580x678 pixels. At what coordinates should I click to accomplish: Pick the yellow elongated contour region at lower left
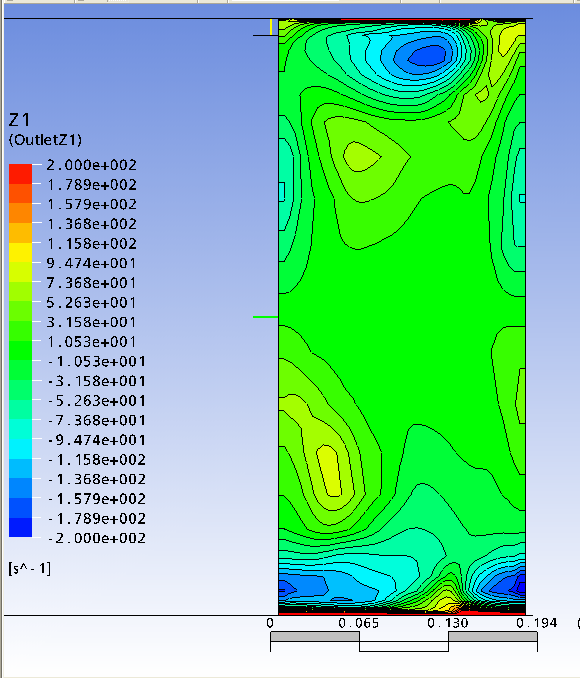tap(330, 470)
